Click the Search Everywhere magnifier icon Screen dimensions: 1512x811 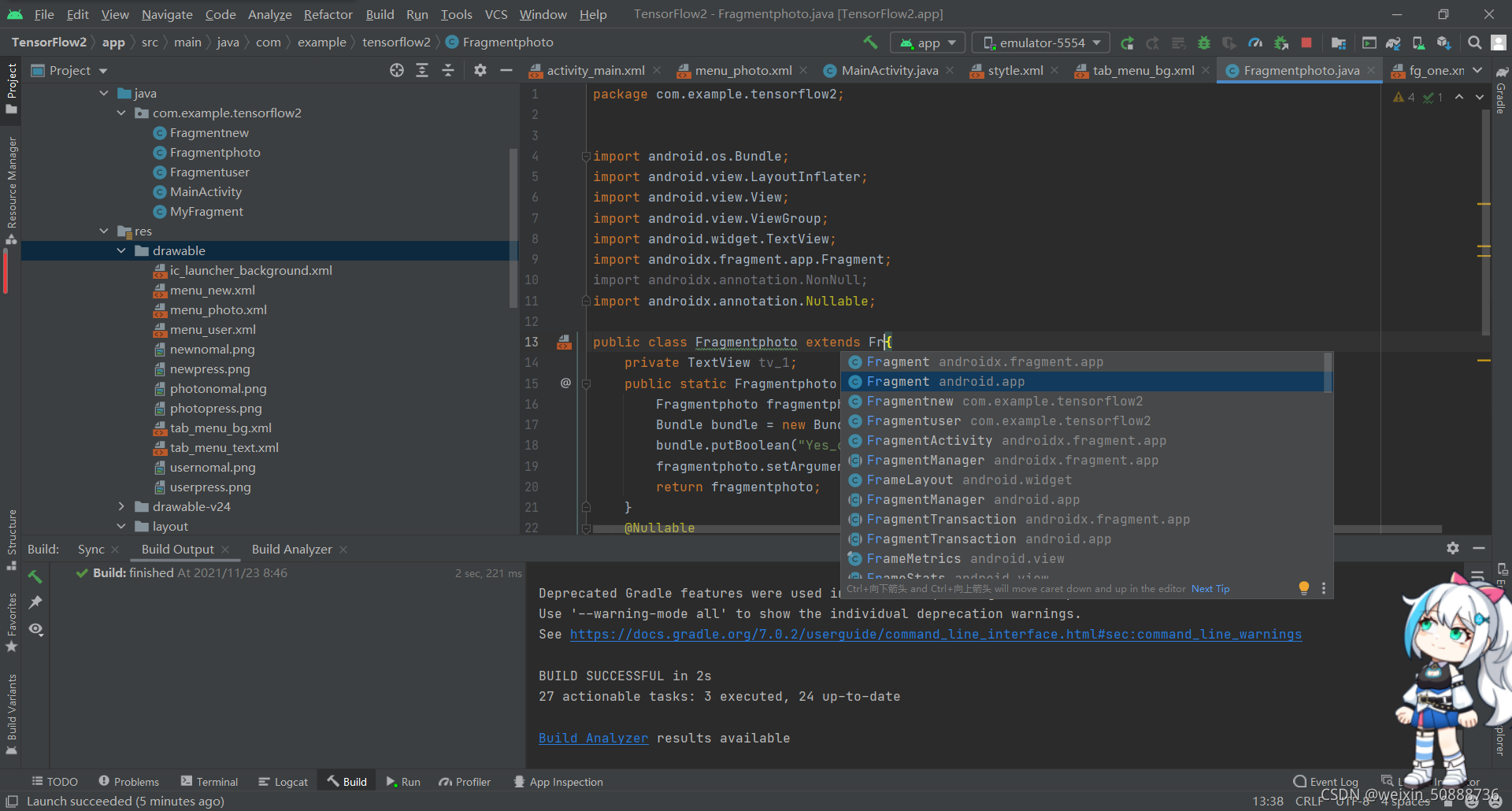click(1475, 43)
